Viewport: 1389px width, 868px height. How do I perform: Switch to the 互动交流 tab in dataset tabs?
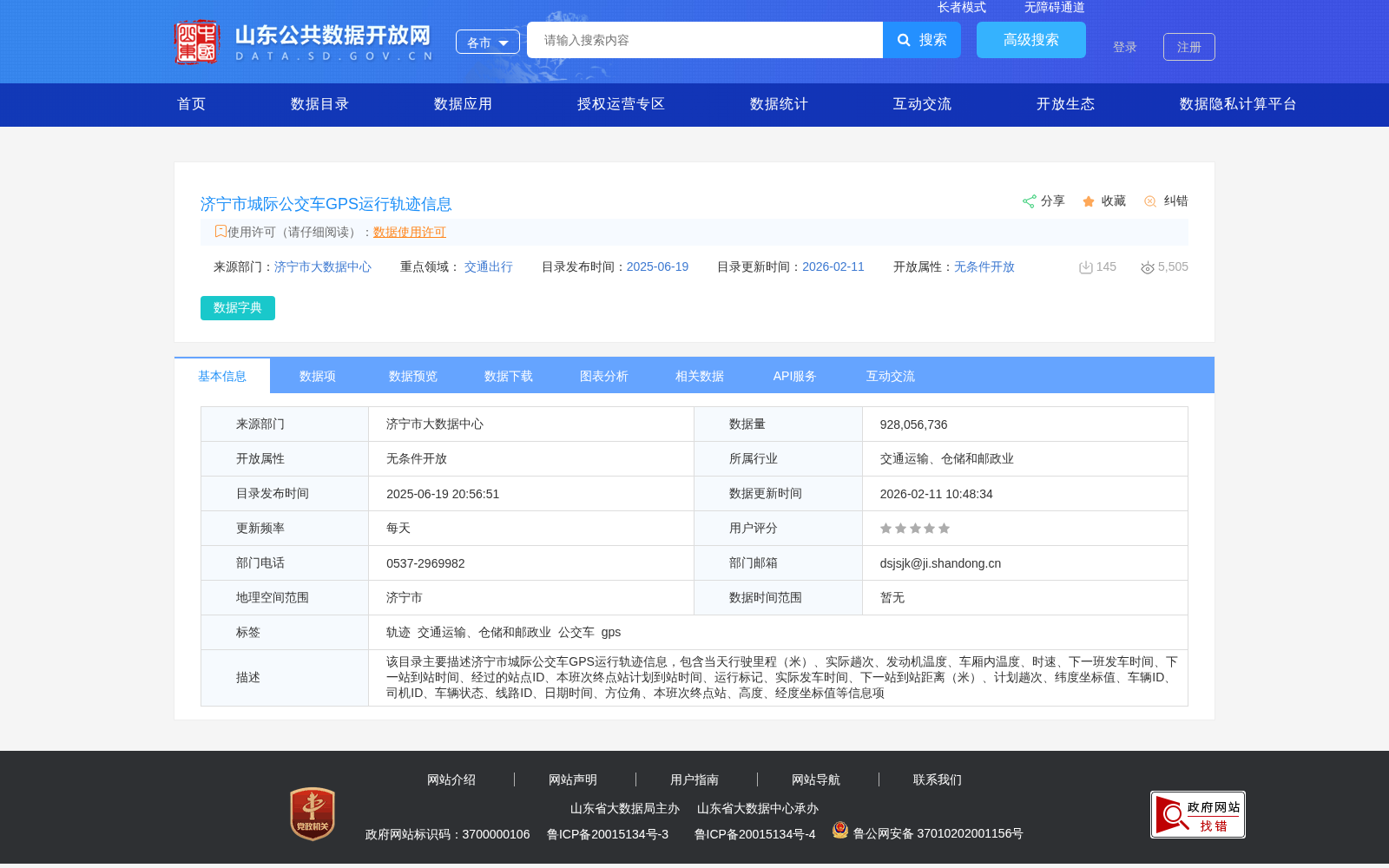(891, 376)
